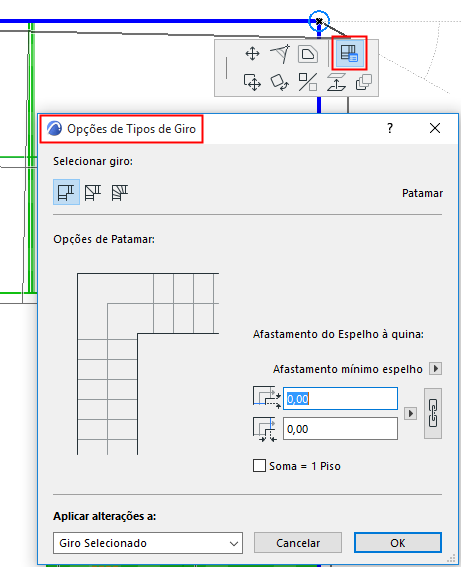The width and height of the screenshot is (461, 567).
Task: Open the Giro Selecionado dropdown
Action: point(148,543)
